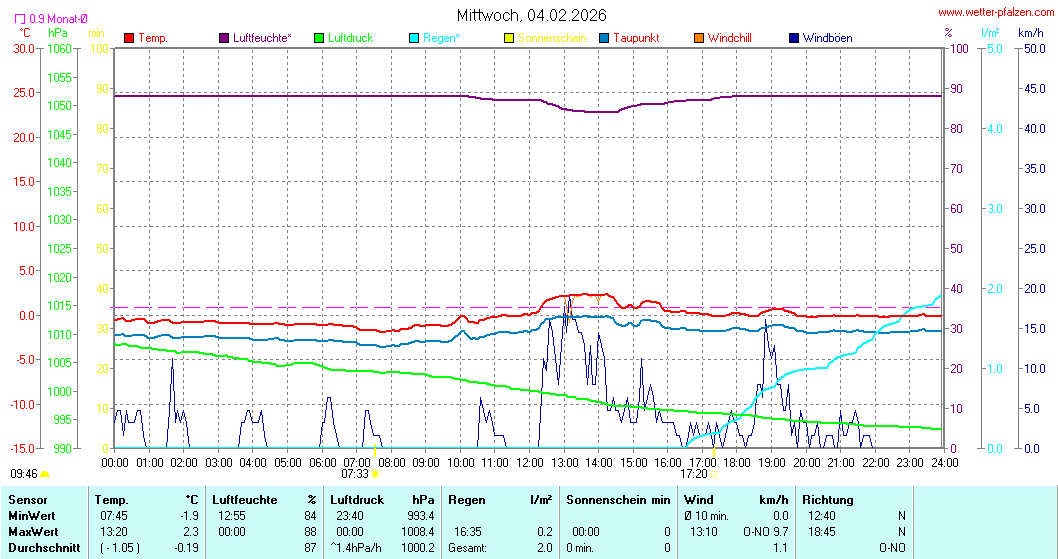The image size is (1058, 559).
Task: Click the Durchschnitt row label
Action: tap(40, 547)
